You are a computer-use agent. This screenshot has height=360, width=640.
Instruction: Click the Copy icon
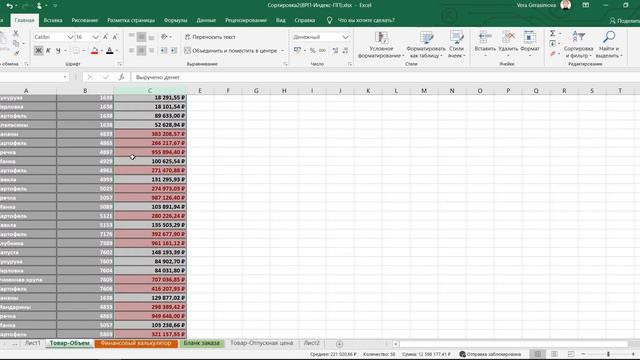tap(16, 43)
